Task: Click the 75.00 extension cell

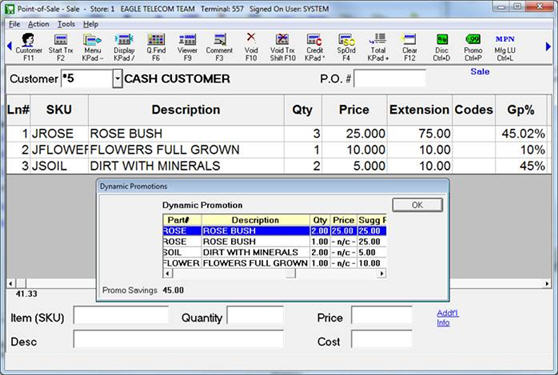Action: point(420,134)
